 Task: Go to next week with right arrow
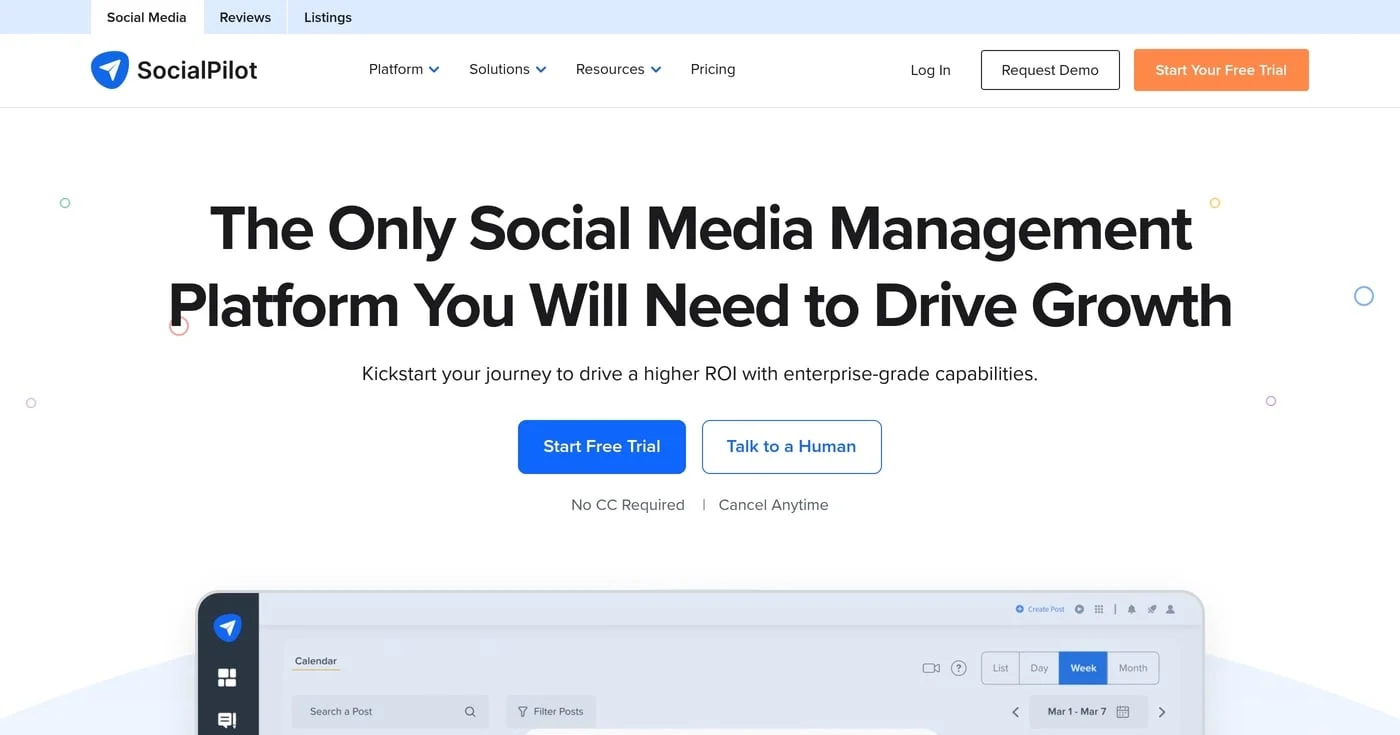1162,712
